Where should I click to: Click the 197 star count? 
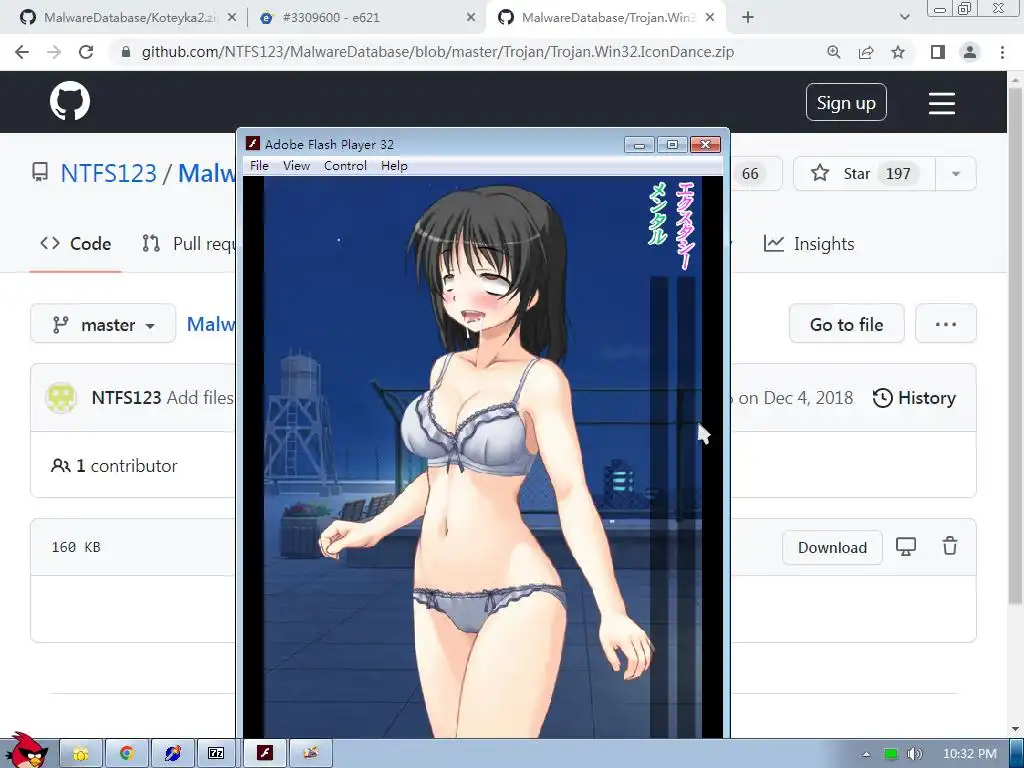pos(898,174)
